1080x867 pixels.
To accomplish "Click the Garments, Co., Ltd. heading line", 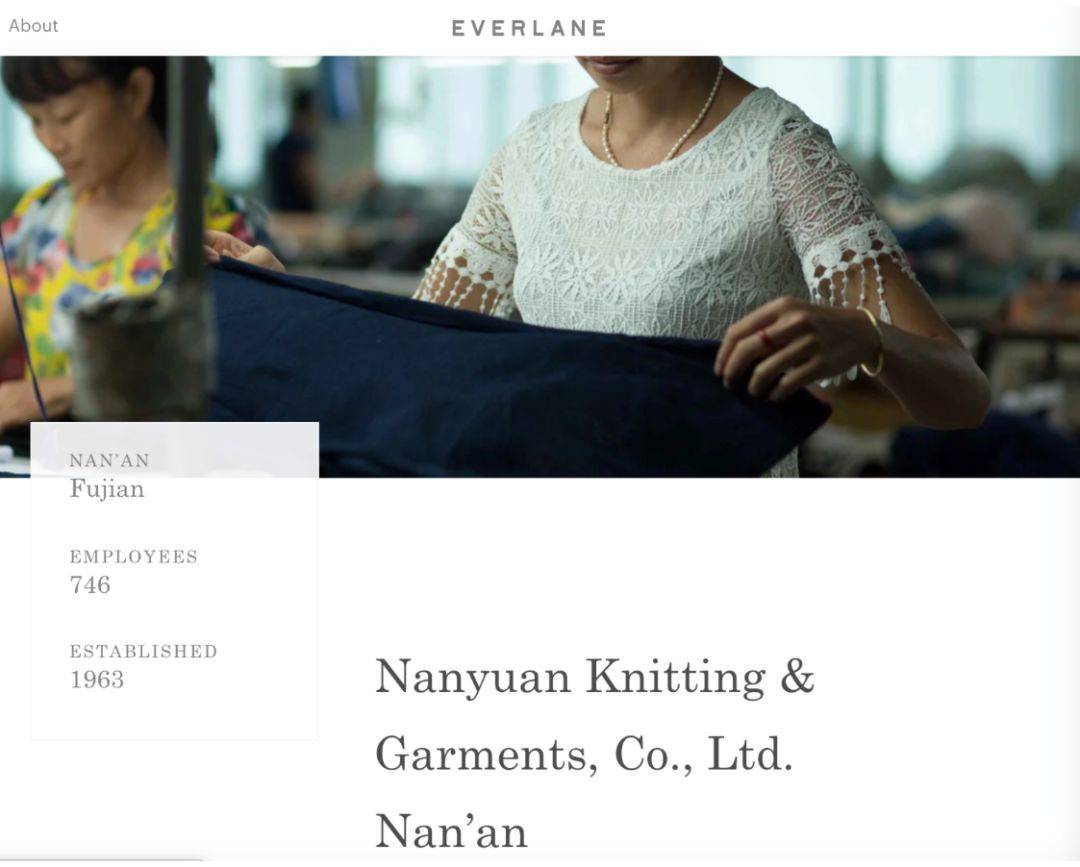I will [585, 755].
